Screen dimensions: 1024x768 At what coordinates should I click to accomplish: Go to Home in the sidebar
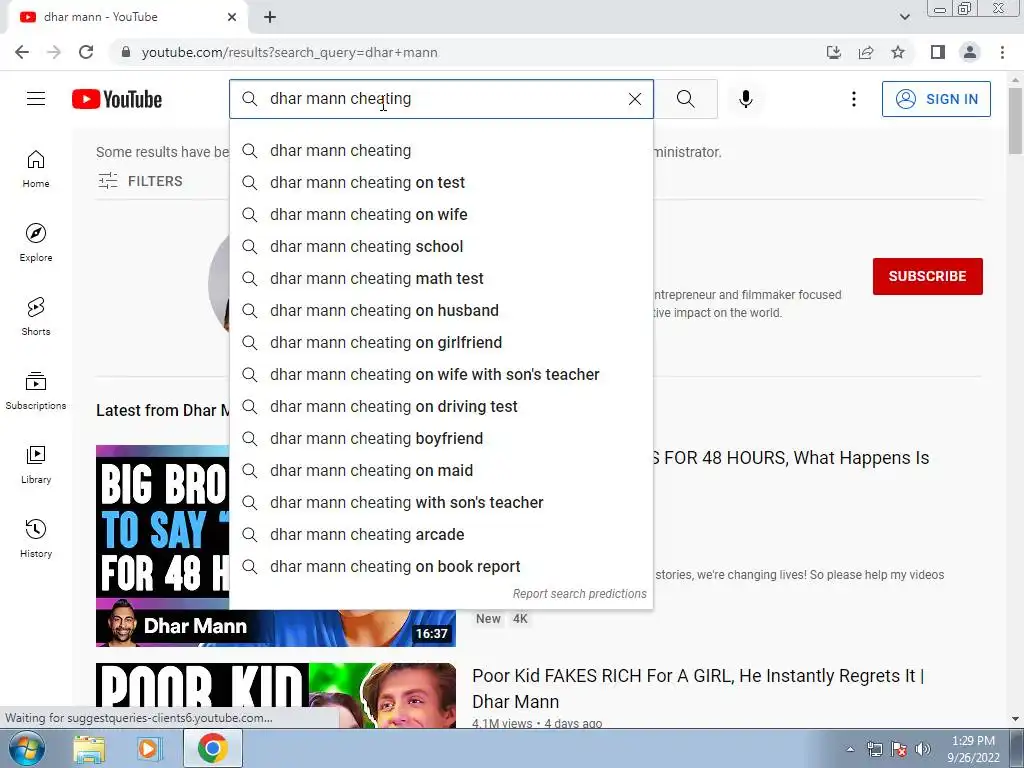pos(36,169)
